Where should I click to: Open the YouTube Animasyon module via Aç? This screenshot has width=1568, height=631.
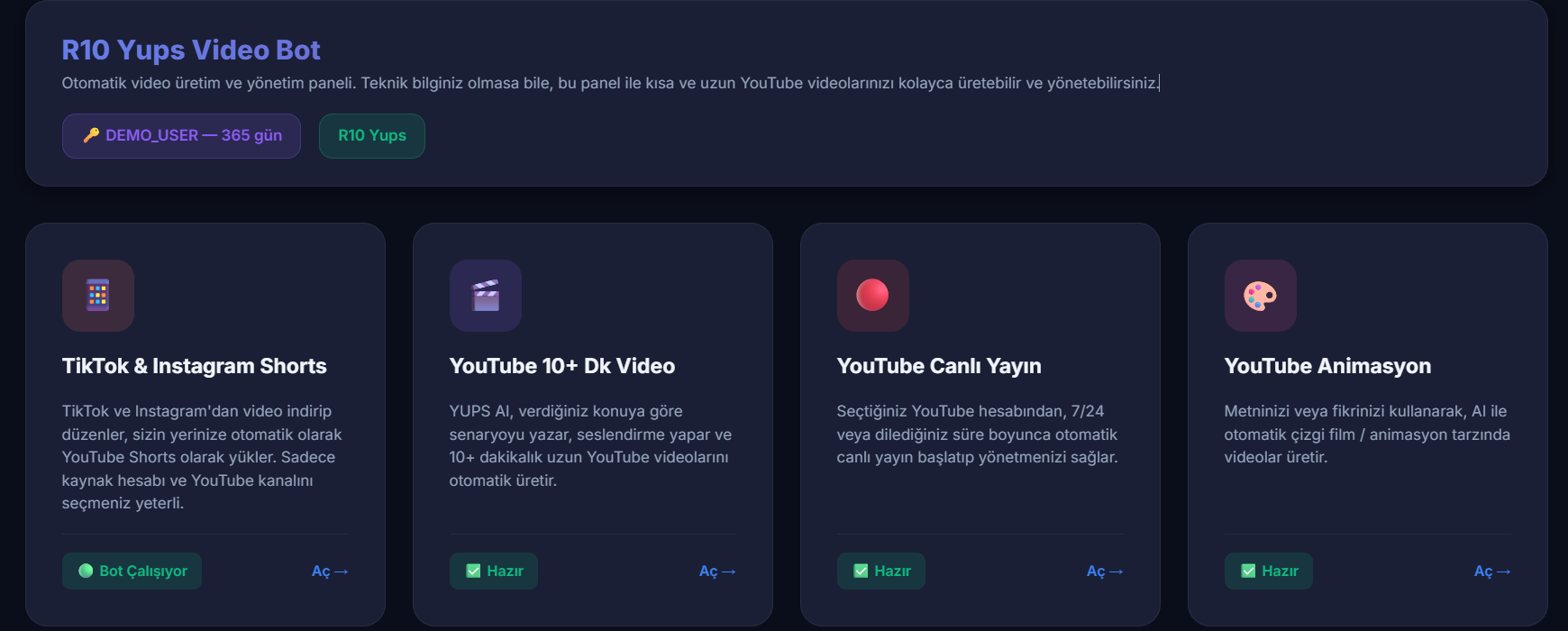pyautogui.click(x=1492, y=572)
